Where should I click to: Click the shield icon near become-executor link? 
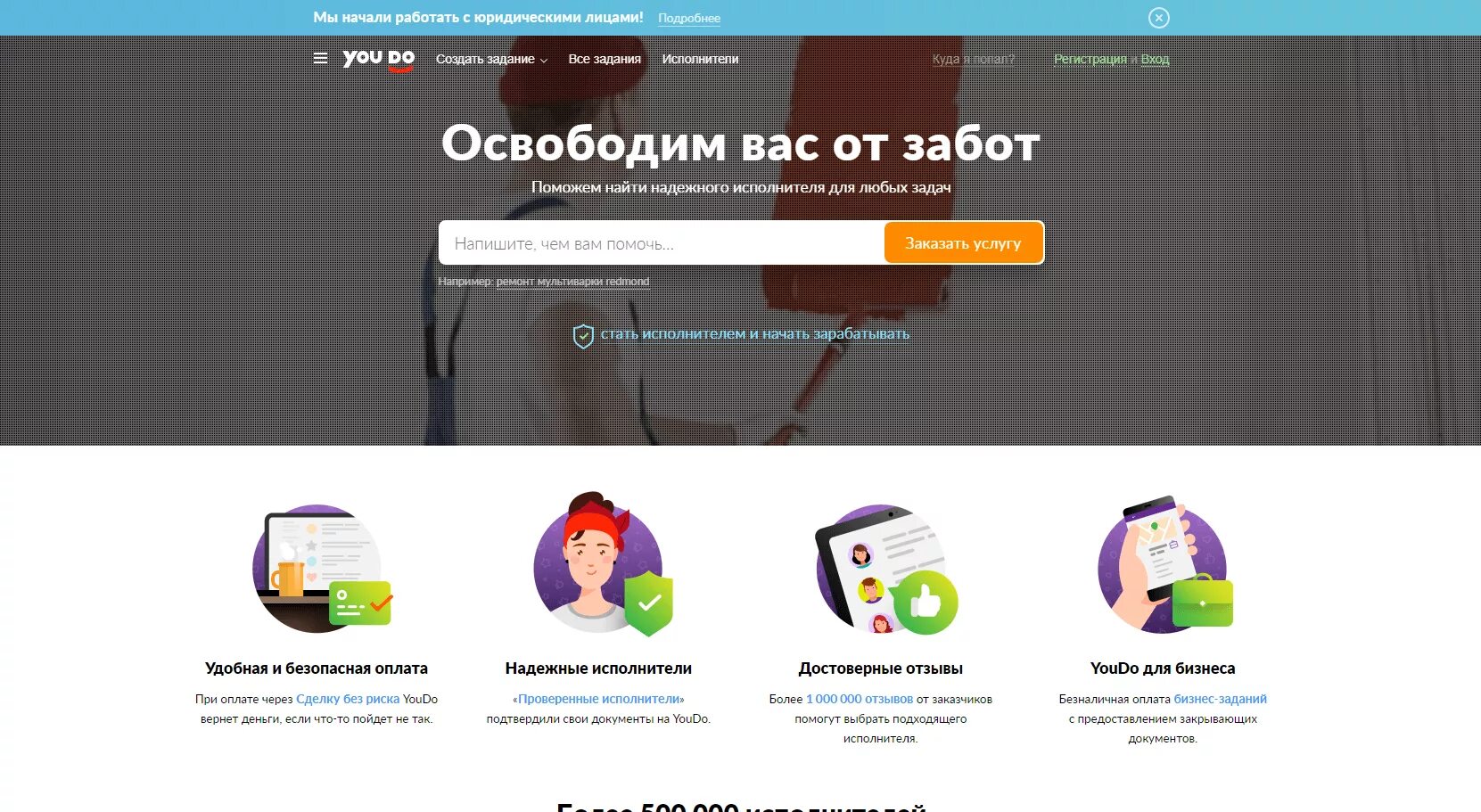[583, 336]
